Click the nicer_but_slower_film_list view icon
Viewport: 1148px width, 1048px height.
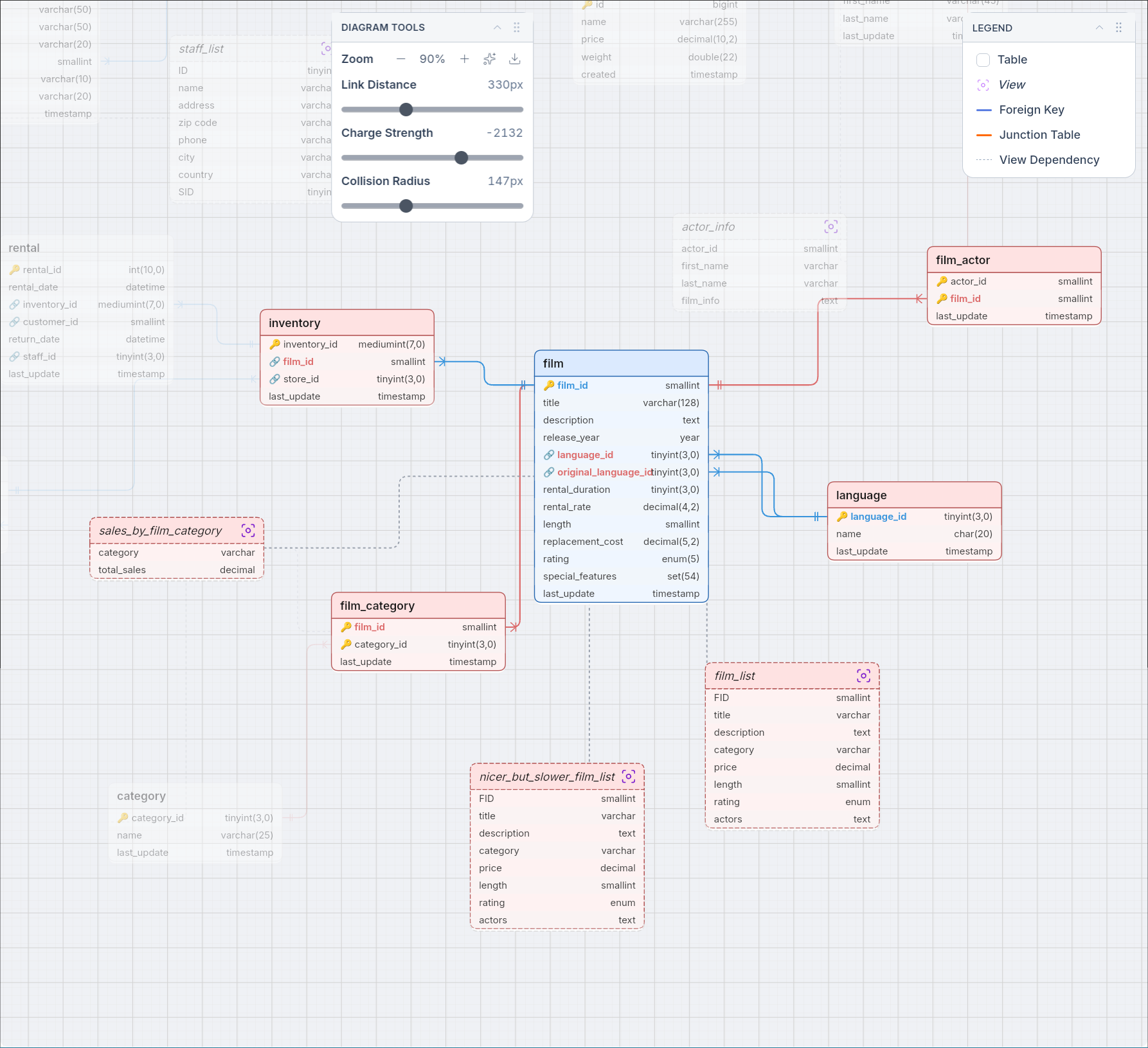[629, 777]
